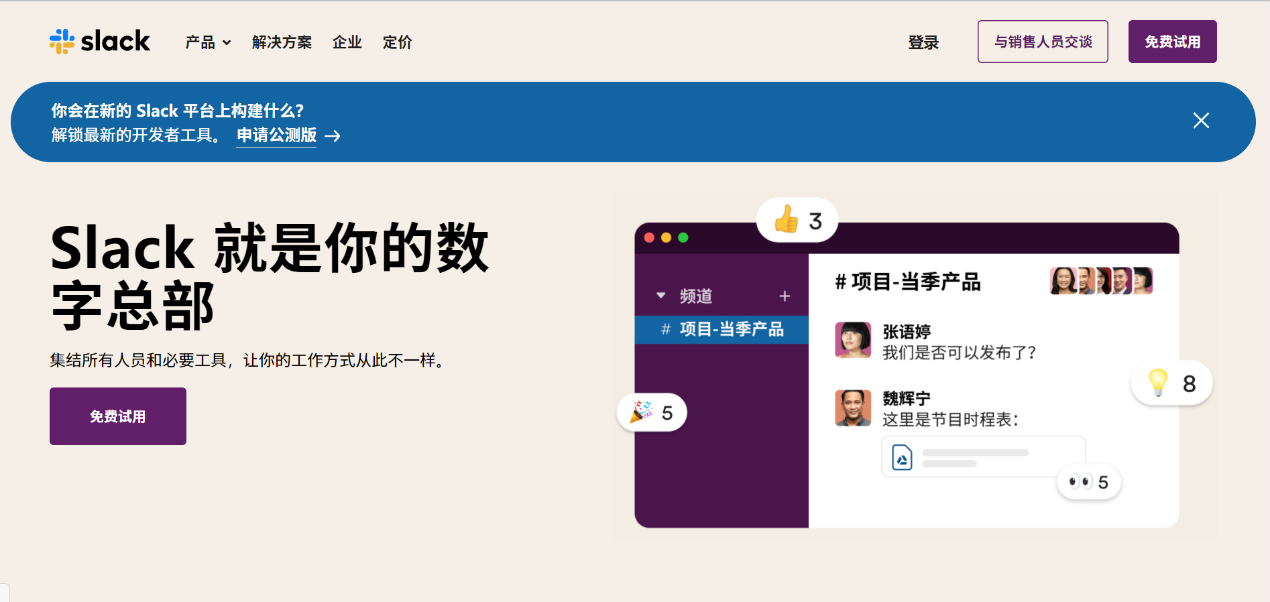This screenshot has height=602, width=1270.
Task: Click the banner text 你会在新的 Slack 平台上构建什么?
Action: 178,111
